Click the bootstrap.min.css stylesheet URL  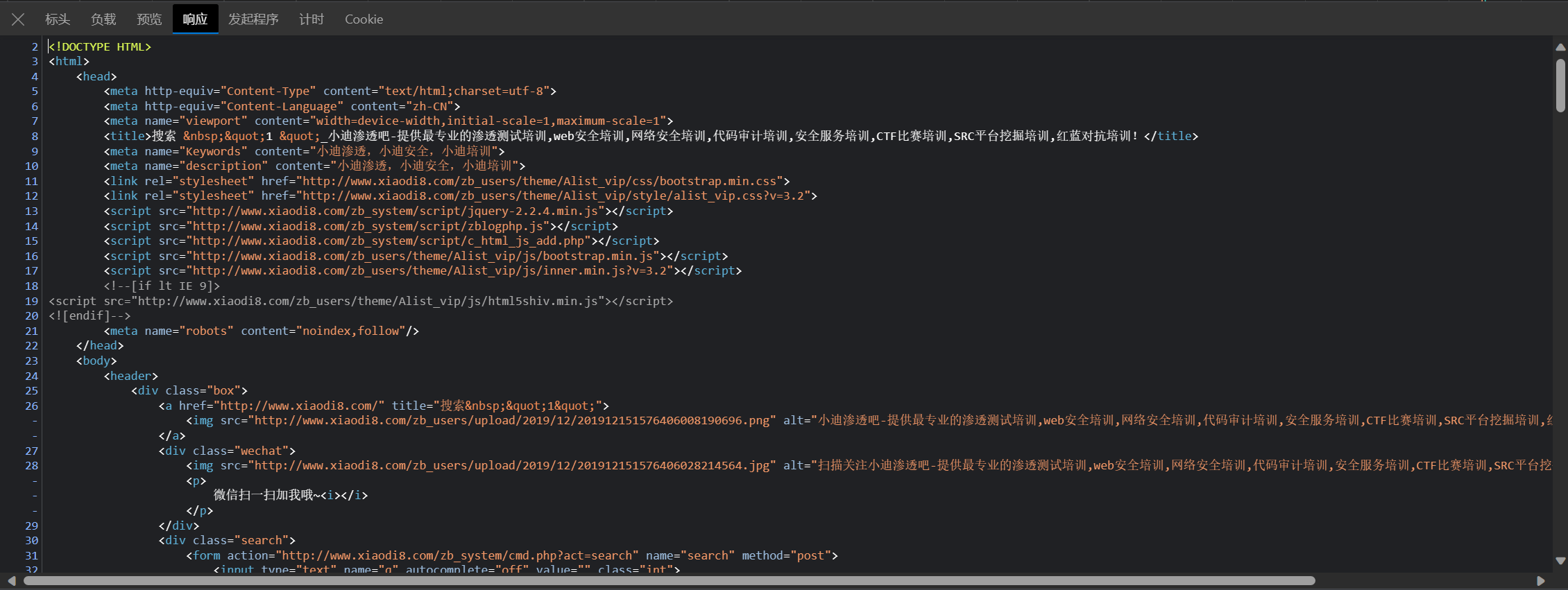543,181
